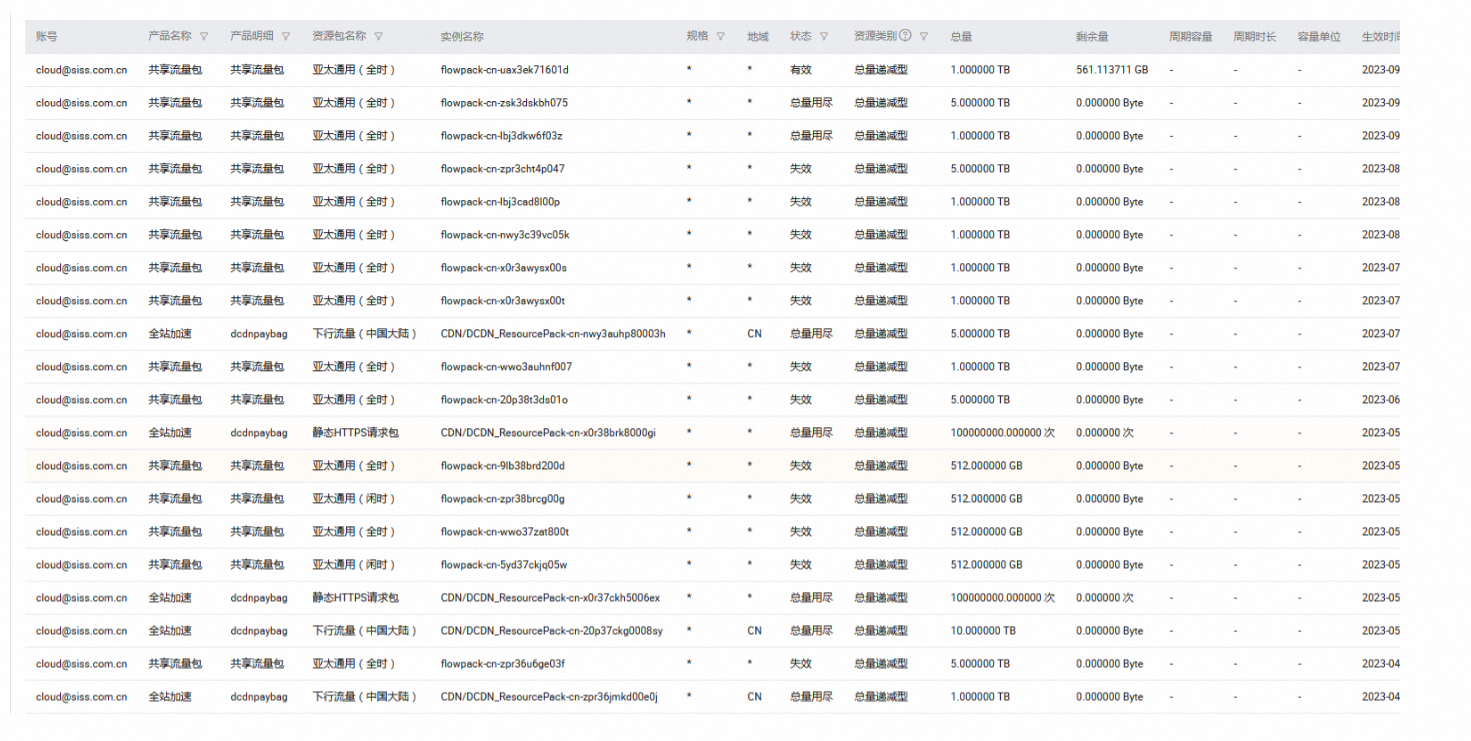Screen dimensions: 1471x741
Task: Click 失效 status in flowpack-cn-zpr3cht4p047 row
Action: pyautogui.click(x=800, y=169)
